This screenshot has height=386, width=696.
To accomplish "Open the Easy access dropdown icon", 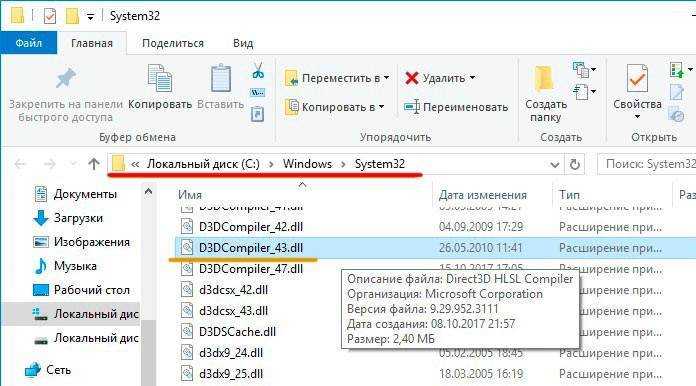I will pos(584,92).
